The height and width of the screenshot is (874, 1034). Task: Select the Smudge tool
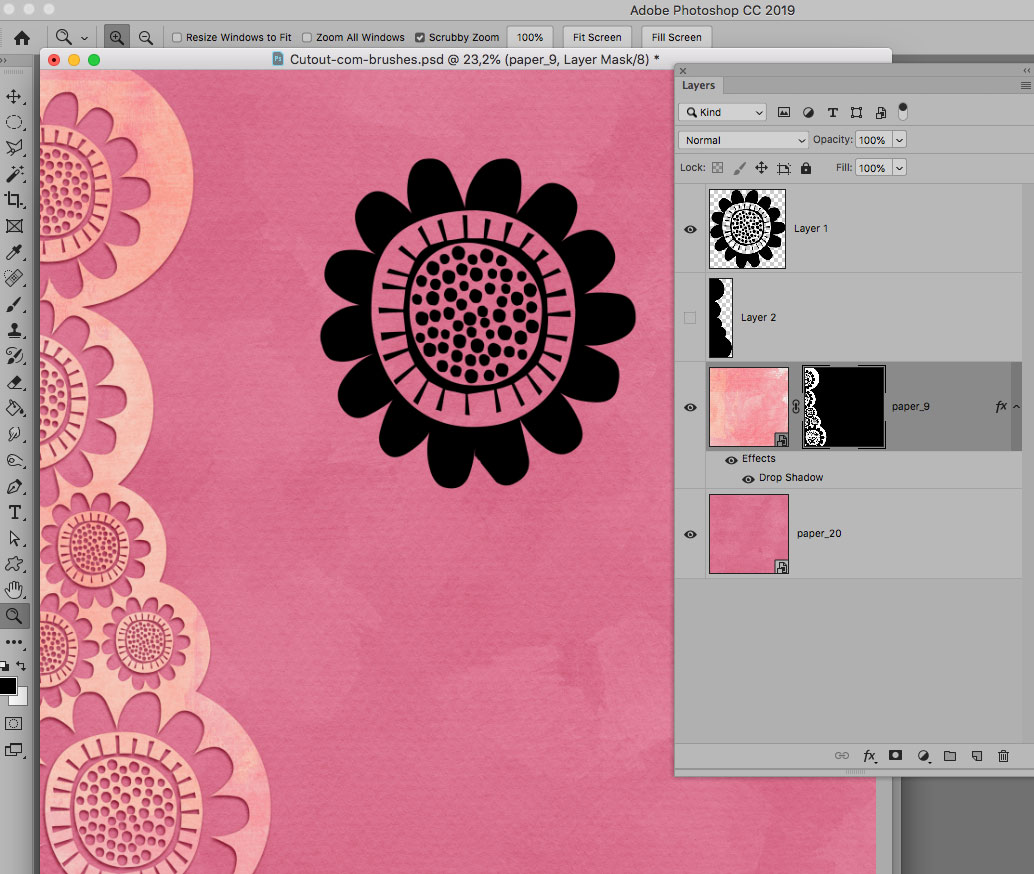(x=14, y=434)
